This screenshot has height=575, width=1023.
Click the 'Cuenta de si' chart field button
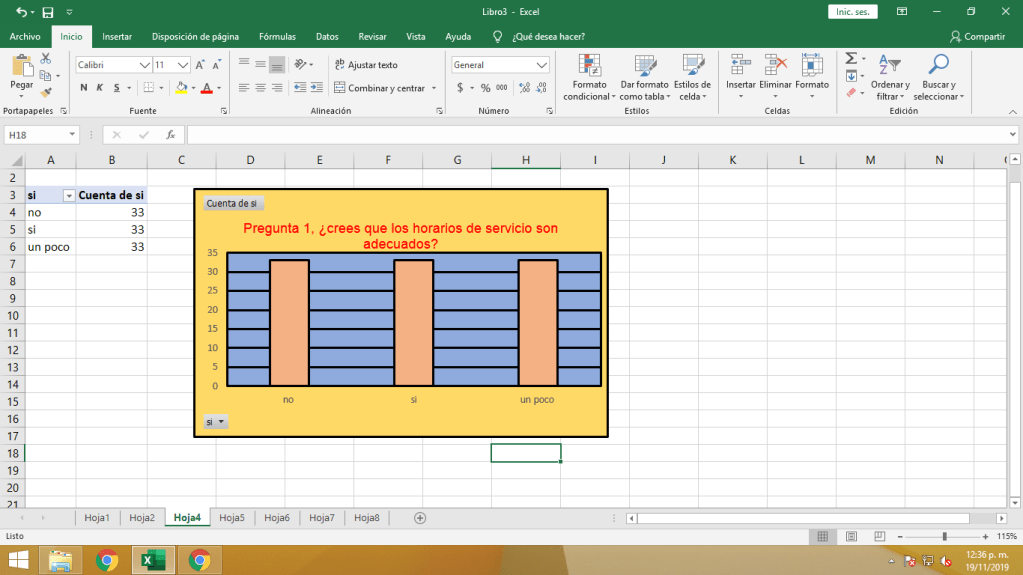click(231, 203)
